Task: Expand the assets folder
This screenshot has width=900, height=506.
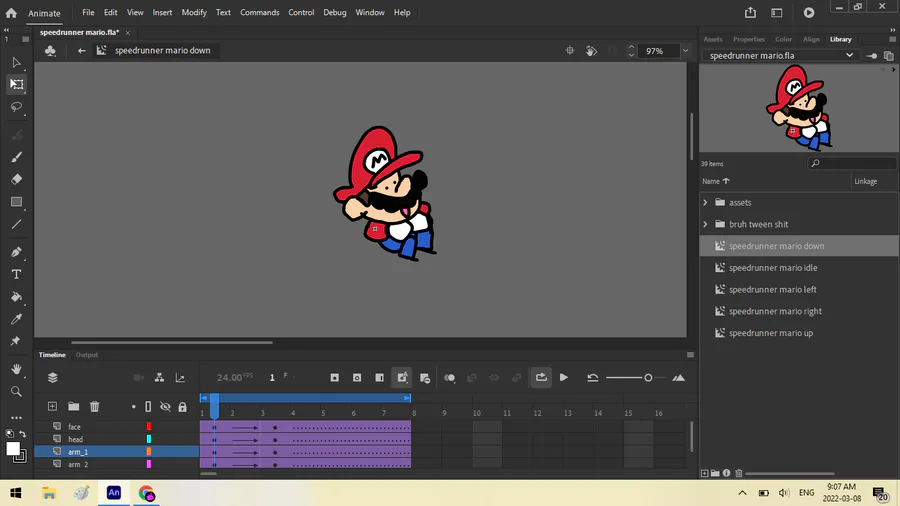Action: click(x=705, y=203)
